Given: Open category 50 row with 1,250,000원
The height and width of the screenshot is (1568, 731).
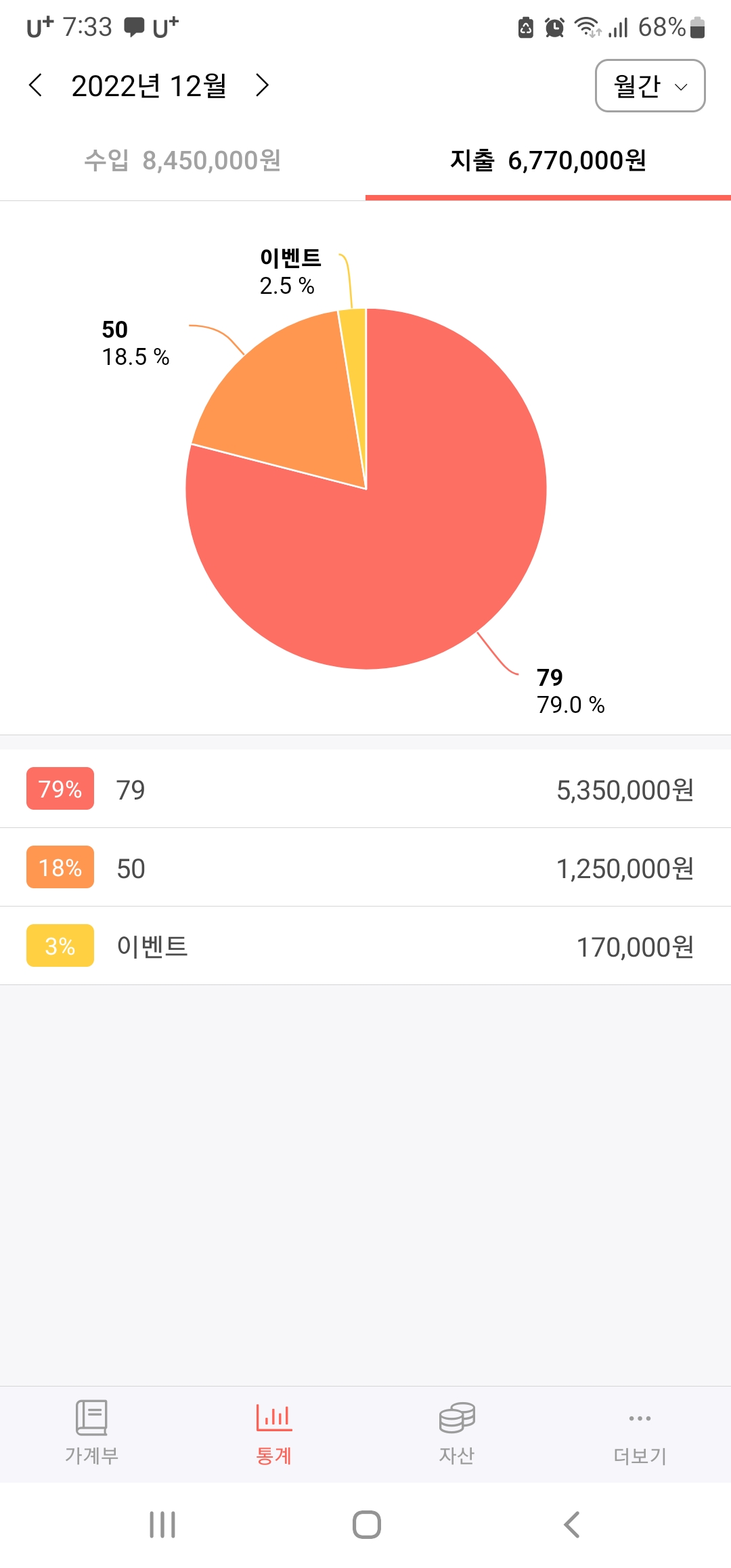Looking at the screenshot, I should [x=365, y=867].
